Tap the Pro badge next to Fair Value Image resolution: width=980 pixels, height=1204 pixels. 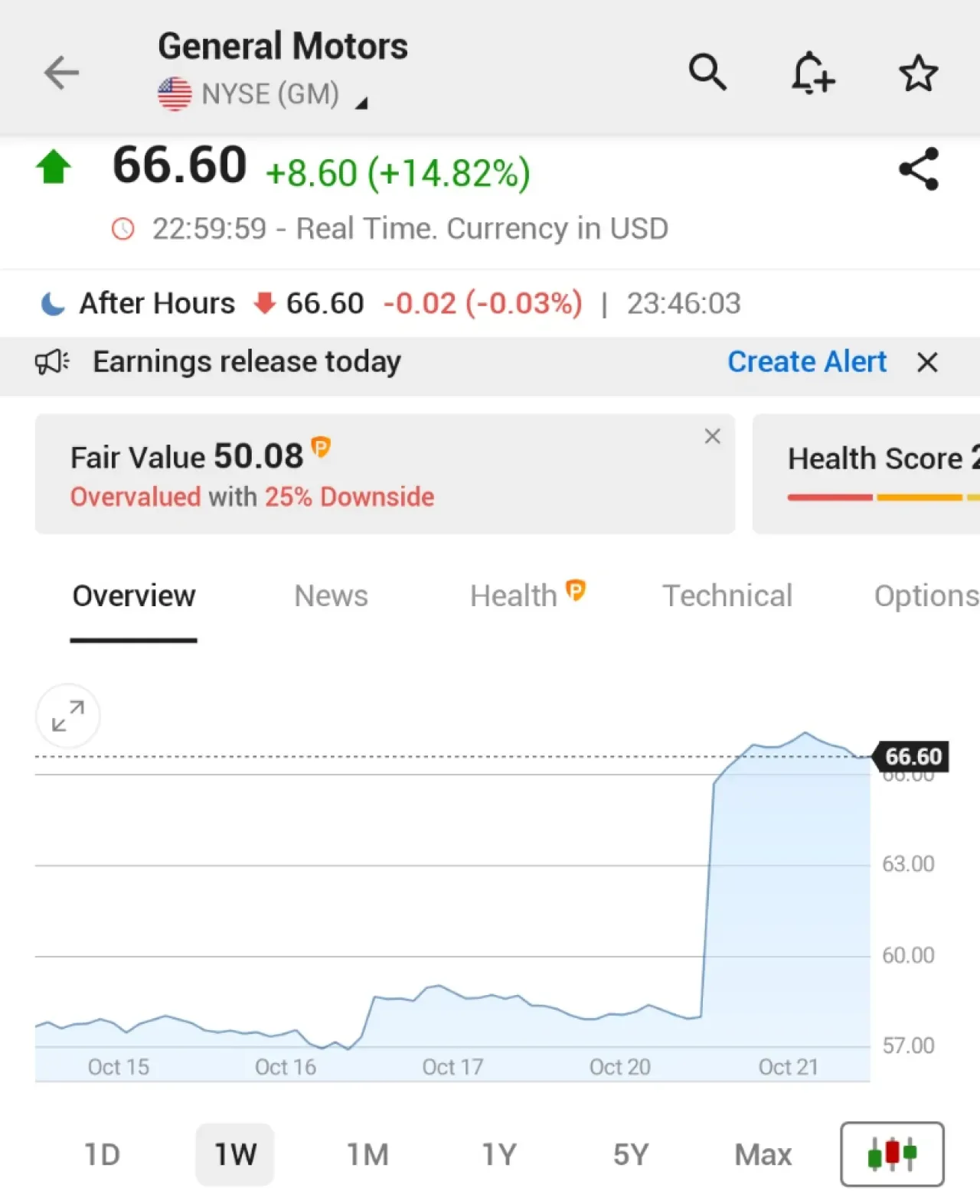tap(321, 445)
